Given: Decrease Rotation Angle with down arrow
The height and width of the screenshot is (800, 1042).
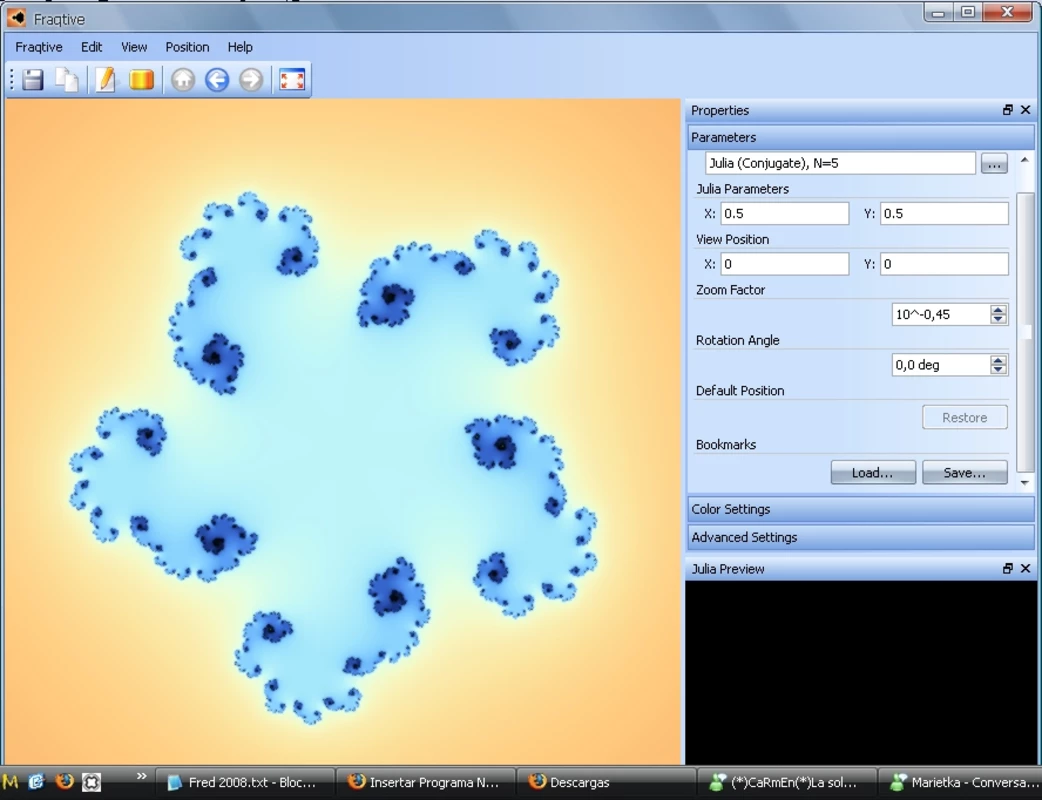Looking at the screenshot, I should pyautogui.click(x=998, y=370).
